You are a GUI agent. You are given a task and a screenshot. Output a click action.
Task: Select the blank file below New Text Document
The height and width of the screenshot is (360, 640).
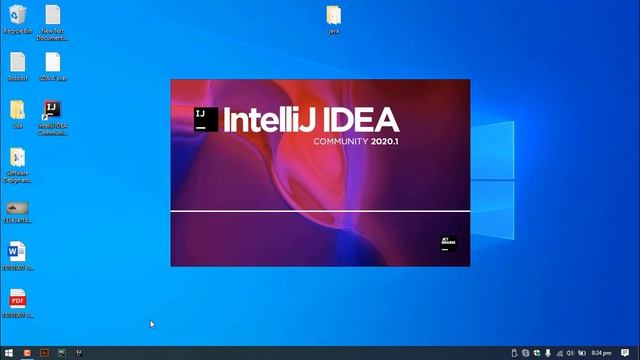click(x=52, y=66)
